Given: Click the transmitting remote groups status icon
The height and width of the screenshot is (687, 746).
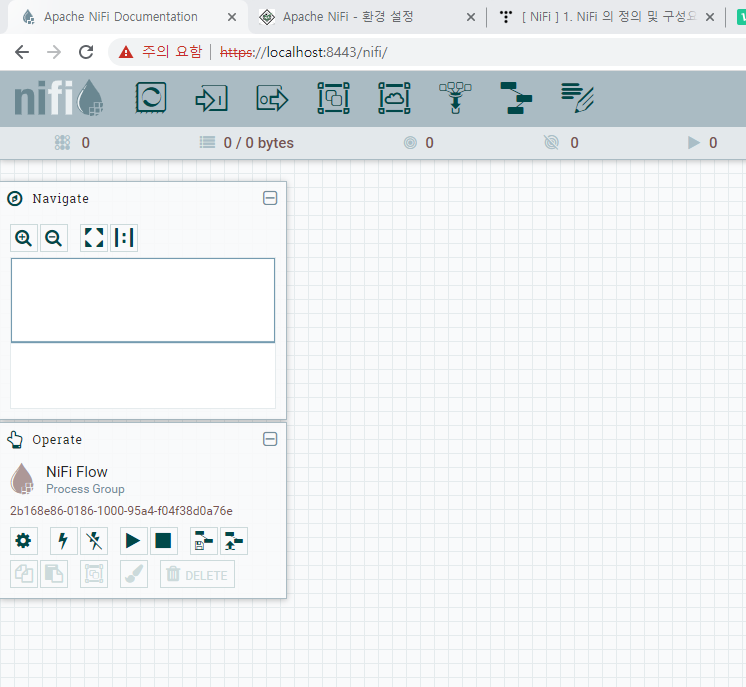Looking at the screenshot, I should (x=410, y=143).
